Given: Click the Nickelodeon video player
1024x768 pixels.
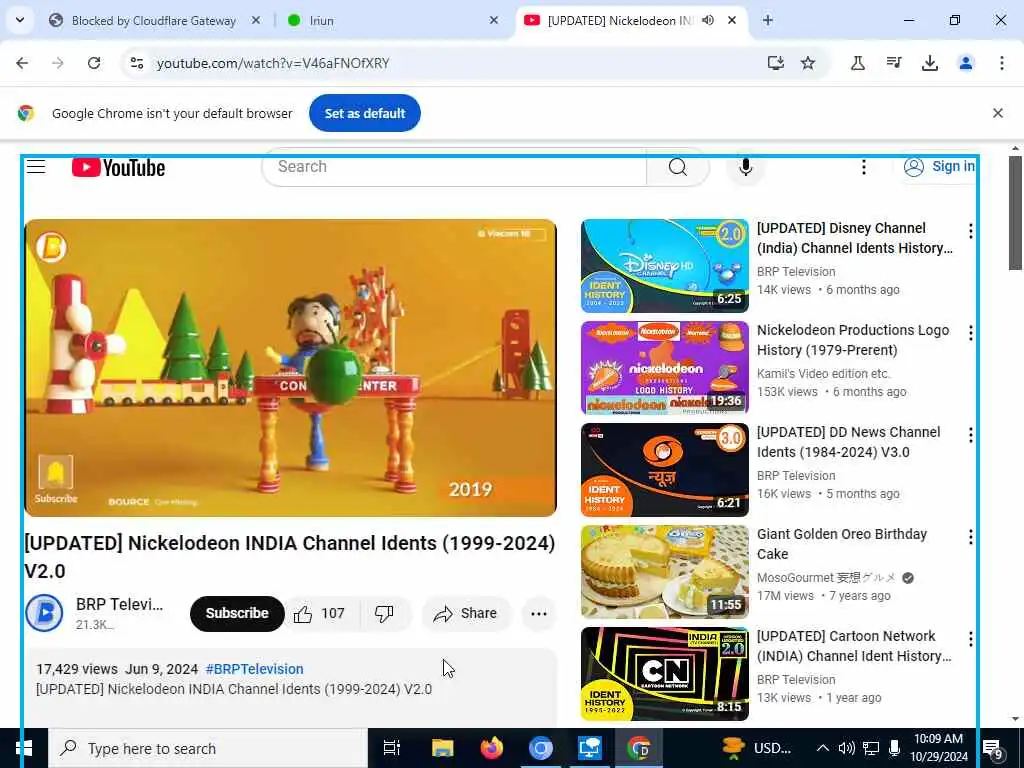Looking at the screenshot, I should (290, 368).
